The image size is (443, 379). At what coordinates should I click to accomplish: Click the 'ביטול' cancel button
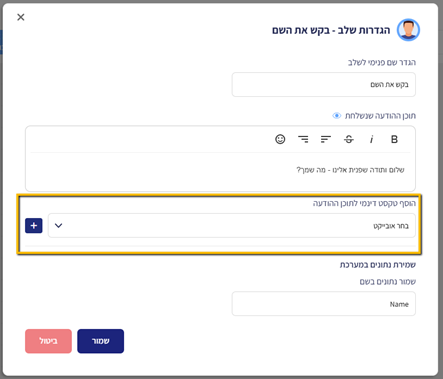48,341
